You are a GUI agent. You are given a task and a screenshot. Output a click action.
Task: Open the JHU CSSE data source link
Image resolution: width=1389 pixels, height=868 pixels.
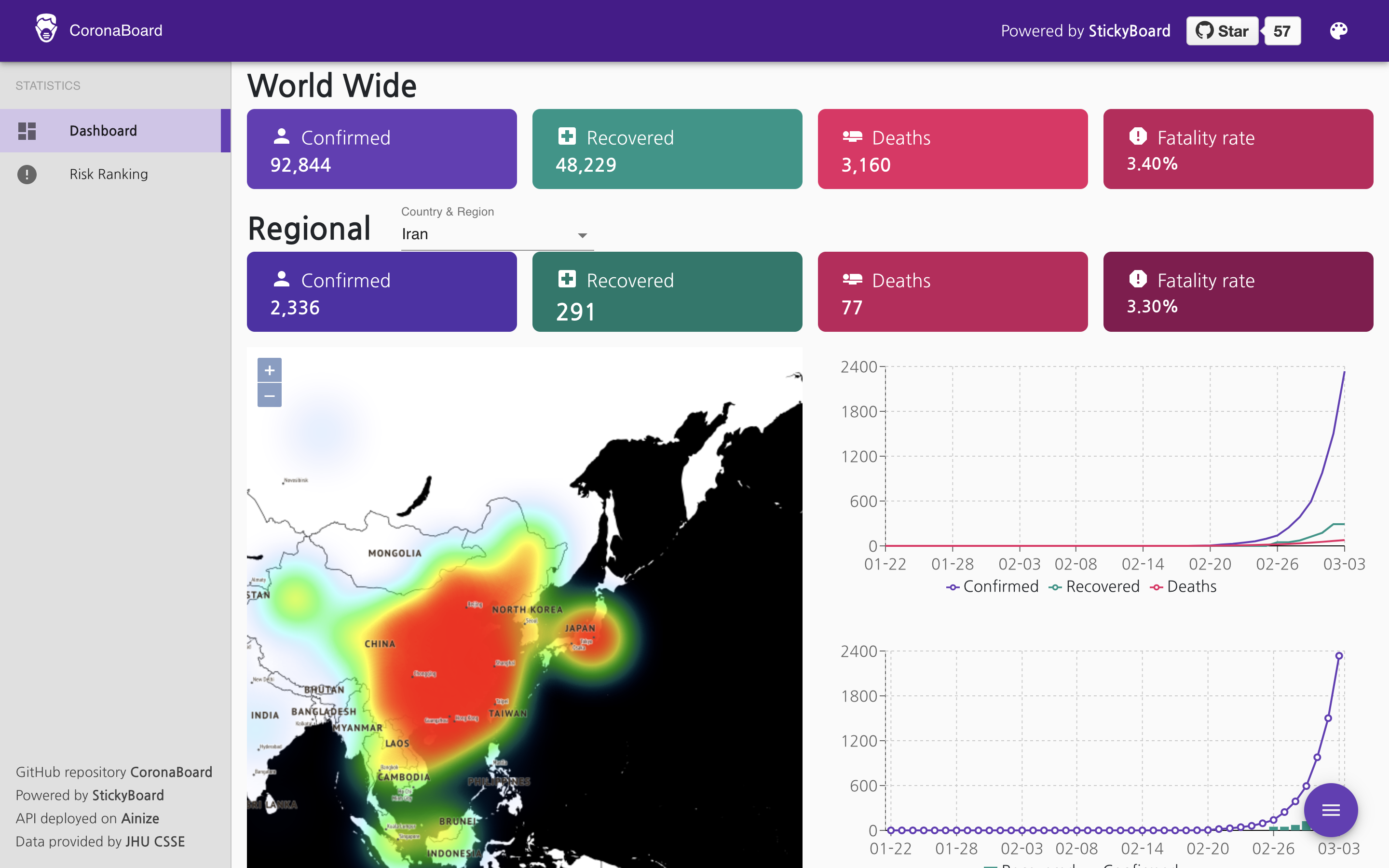click(155, 841)
